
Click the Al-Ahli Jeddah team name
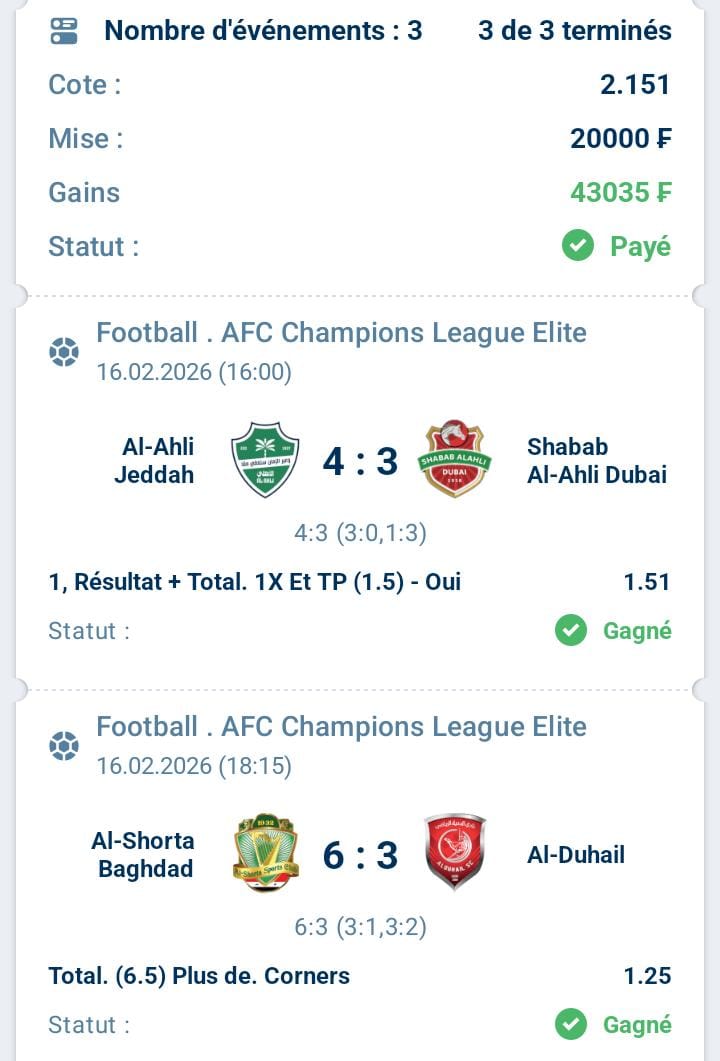[x=154, y=460]
